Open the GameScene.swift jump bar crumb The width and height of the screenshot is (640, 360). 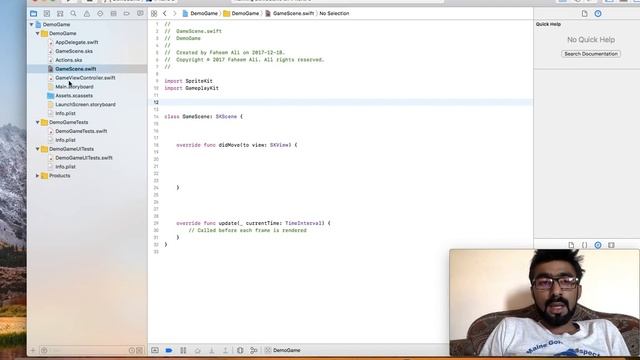[x=289, y=13]
